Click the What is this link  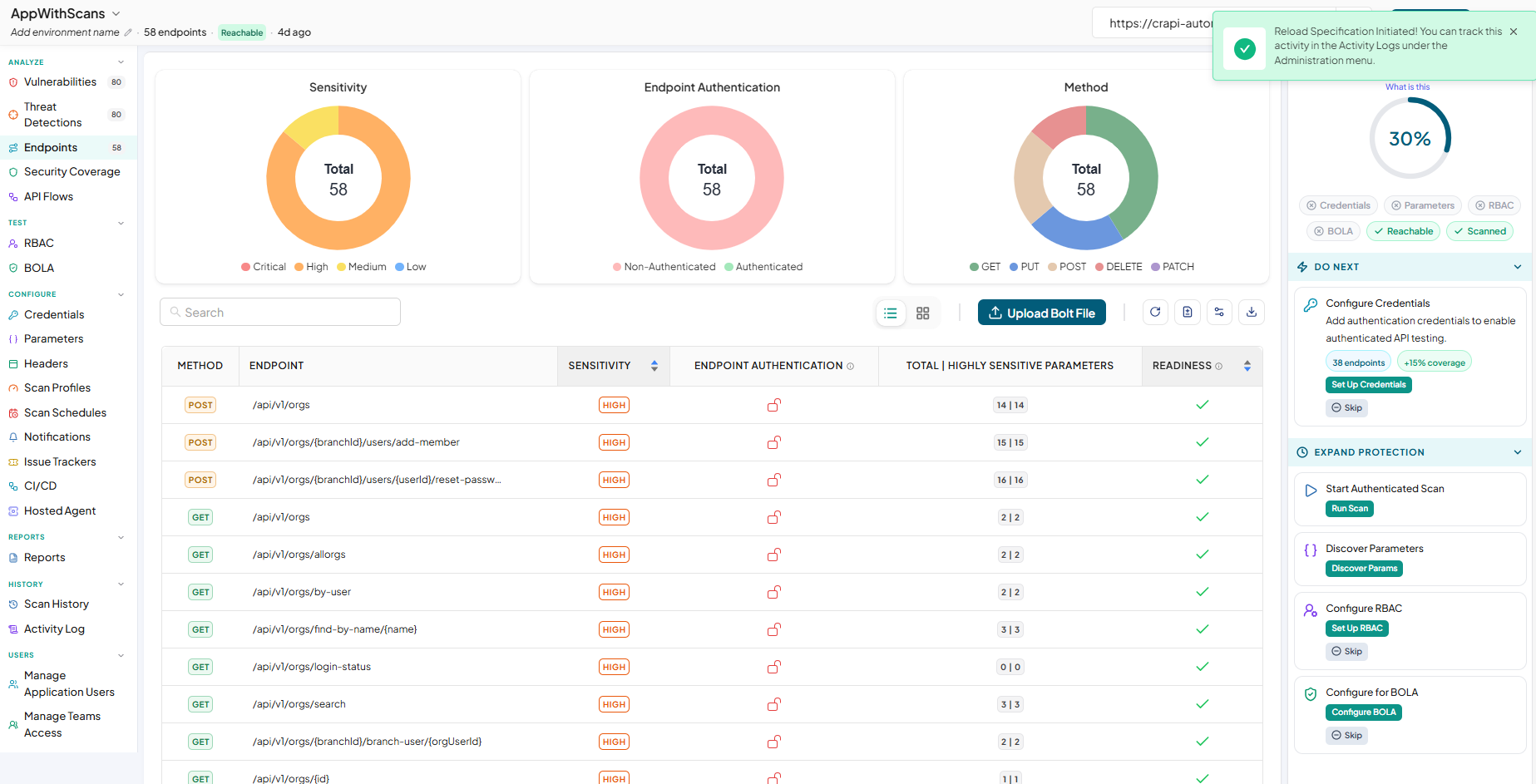tap(1407, 87)
